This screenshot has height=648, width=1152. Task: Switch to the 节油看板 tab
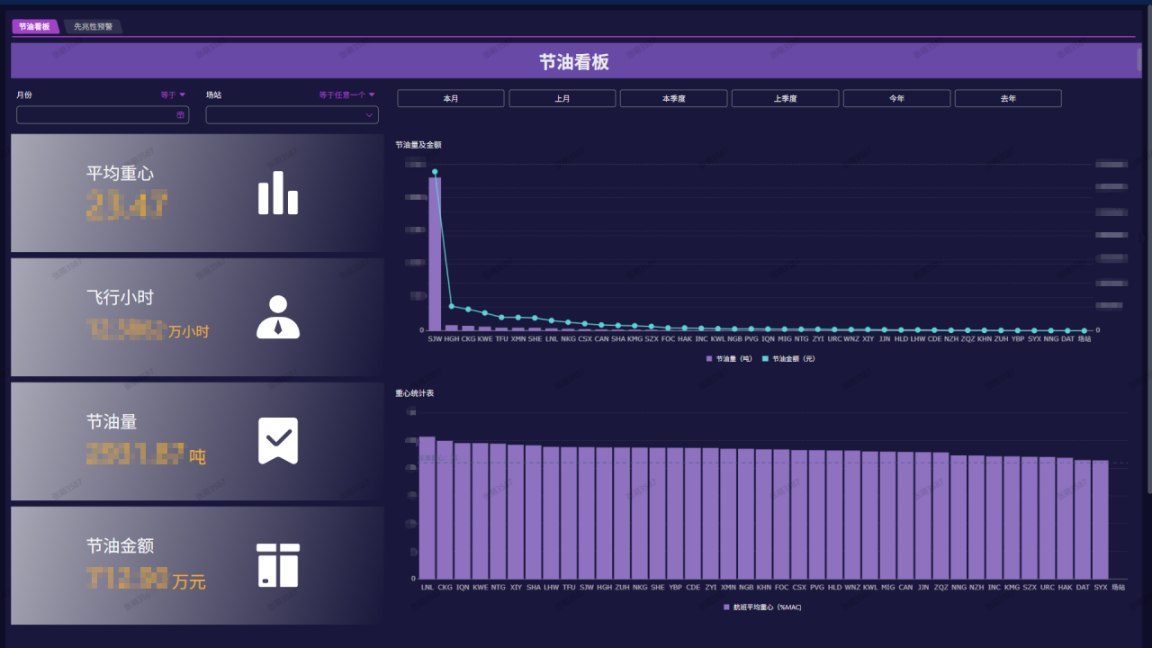(x=35, y=26)
